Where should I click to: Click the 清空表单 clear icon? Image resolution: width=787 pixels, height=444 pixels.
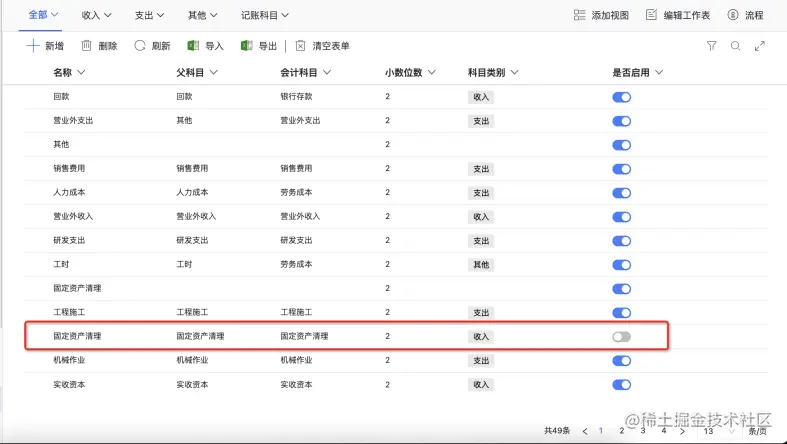click(300, 46)
